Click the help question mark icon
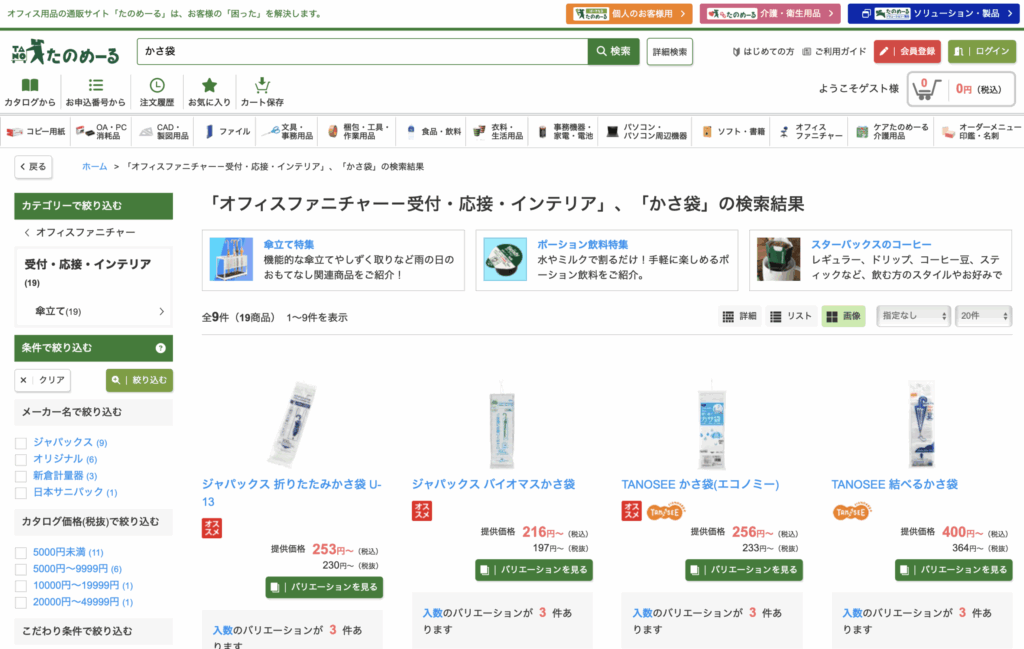Image resolution: width=1024 pixels, height=649 pixels. pos(160,348)
